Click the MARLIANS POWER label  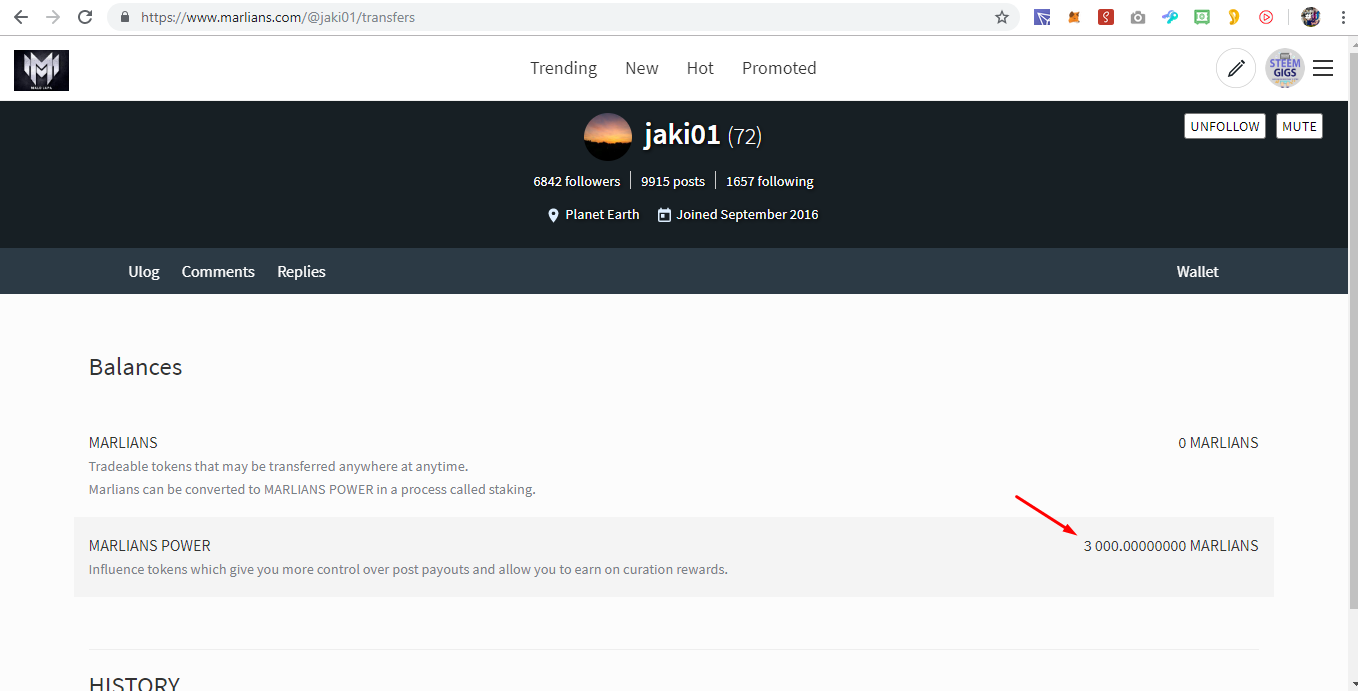[x=150, y=545]
